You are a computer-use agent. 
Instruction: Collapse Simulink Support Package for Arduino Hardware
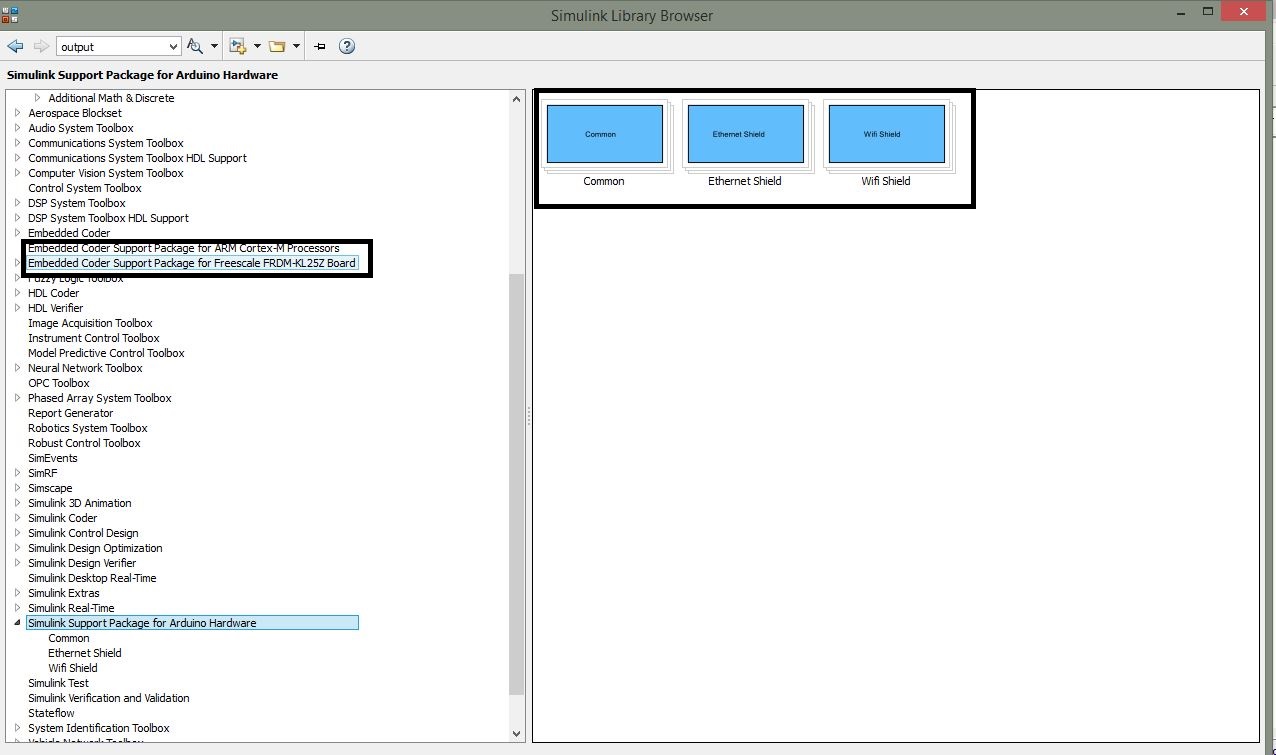click(x=18, y=623)
